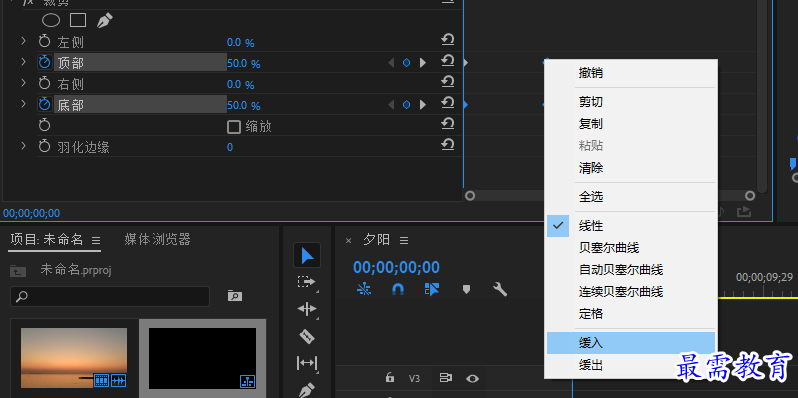This screenshot has height=398, width=798.
Task: Go to next keyframe for 底部
Action: (423, 105)
